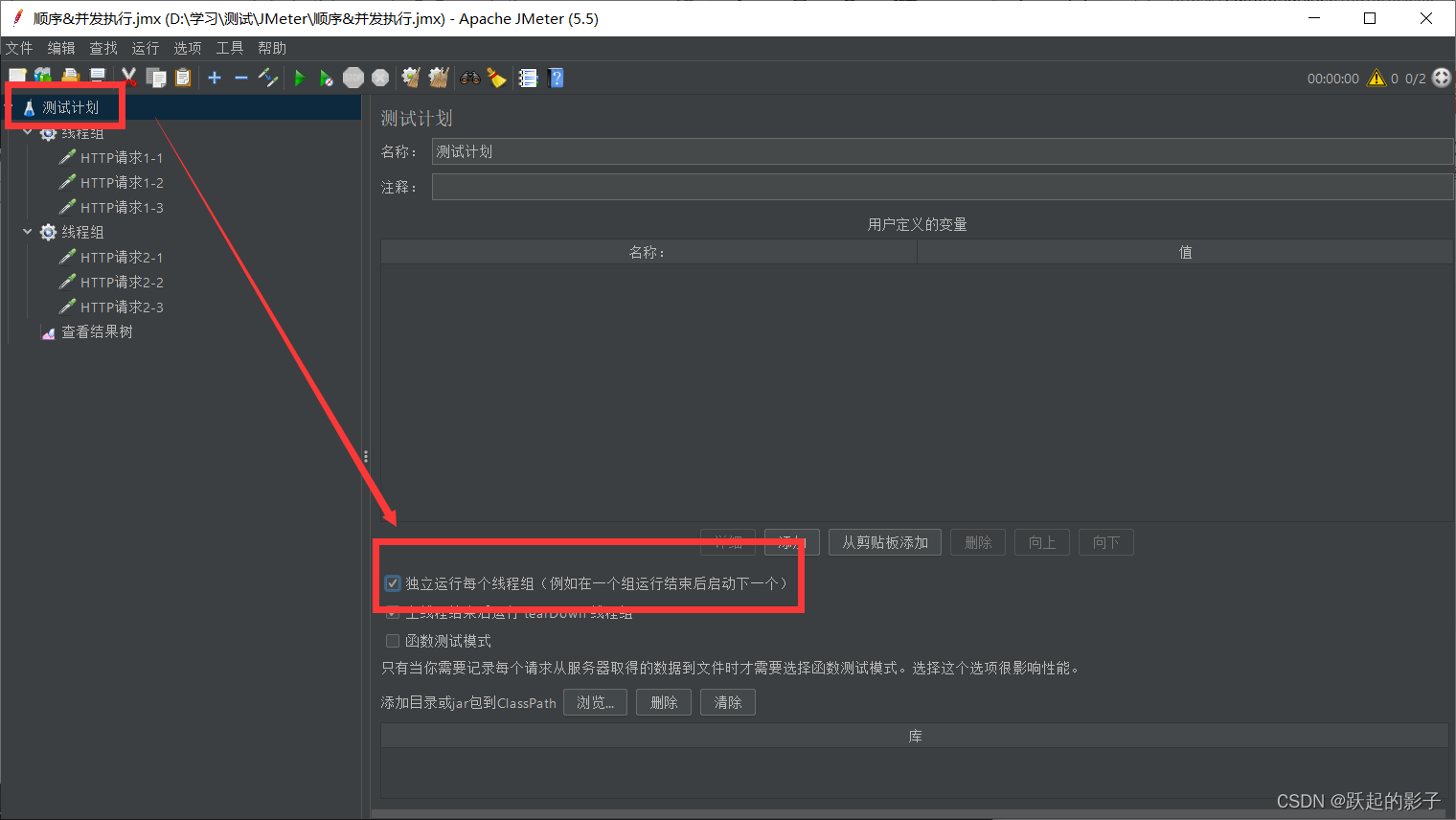This screenshot has width=1456, height=820.
Task: Select HTTP请求2-3 in tree
Action: tap(122, 307)
